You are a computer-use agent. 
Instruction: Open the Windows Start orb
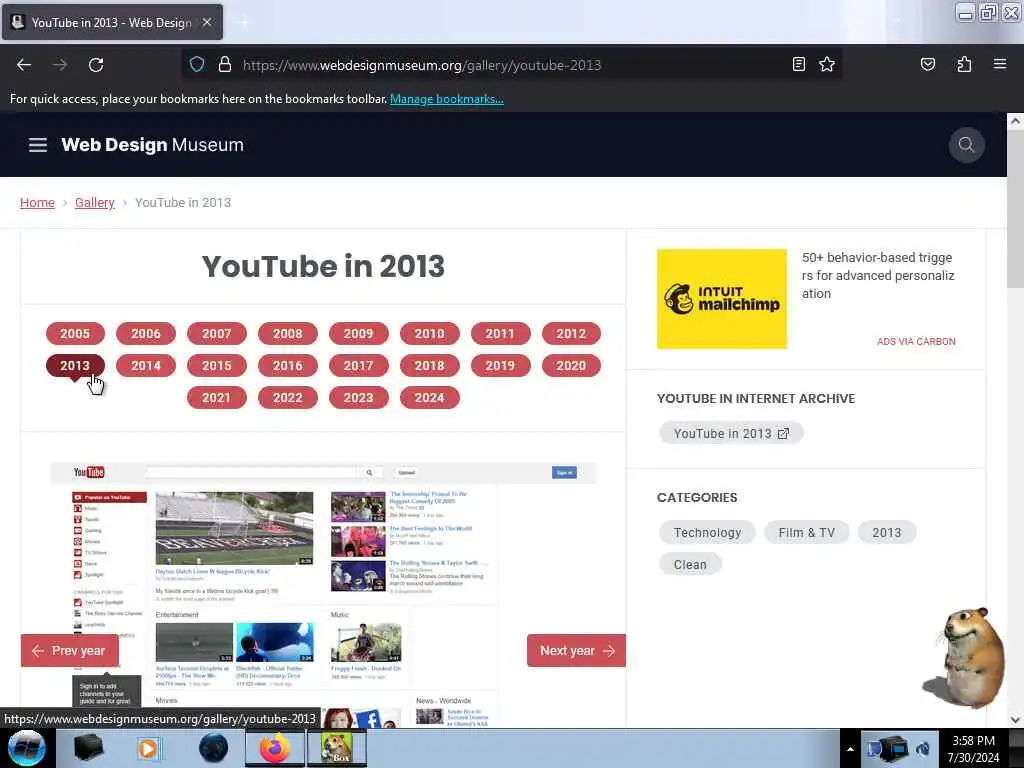(x=26, y=748)
